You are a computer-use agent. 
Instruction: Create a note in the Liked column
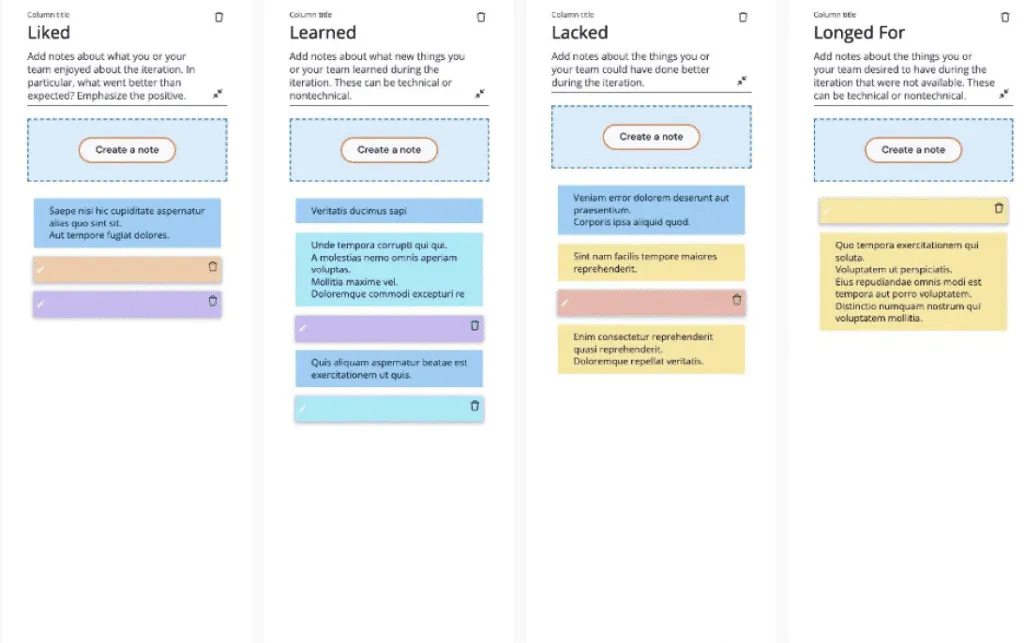pyautogui.click(x=127, y=149)
